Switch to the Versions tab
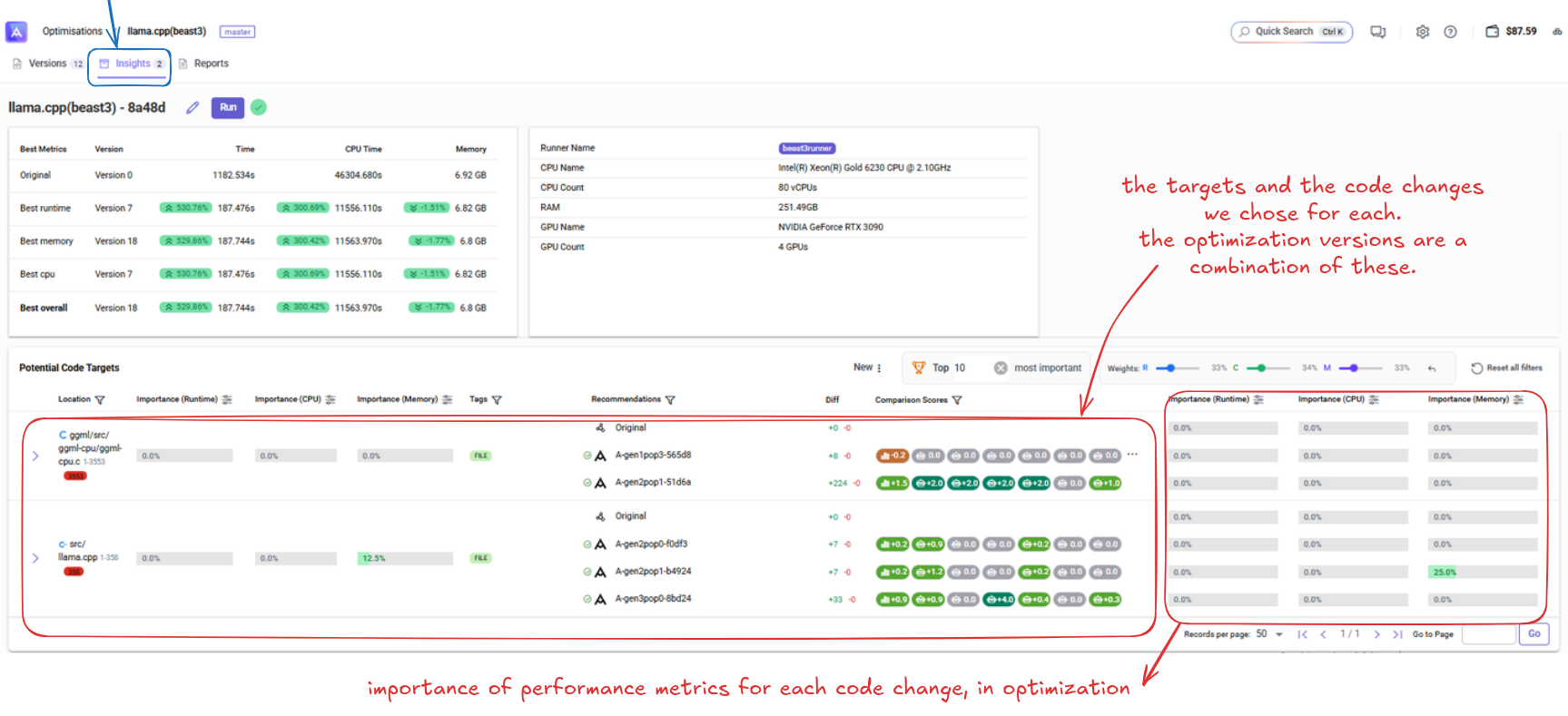 click(47, 64)
